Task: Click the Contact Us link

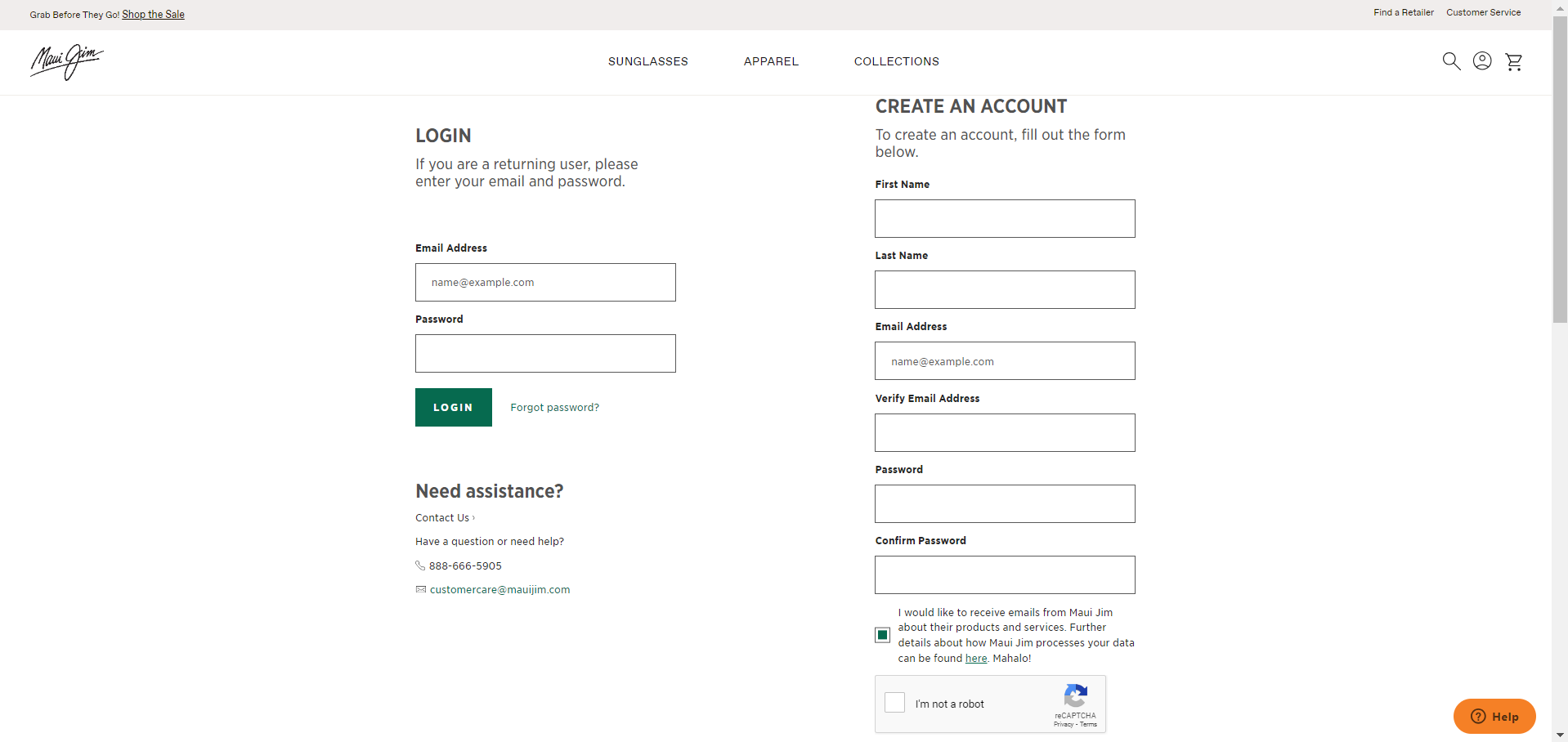Action: (x=442, y=517)
